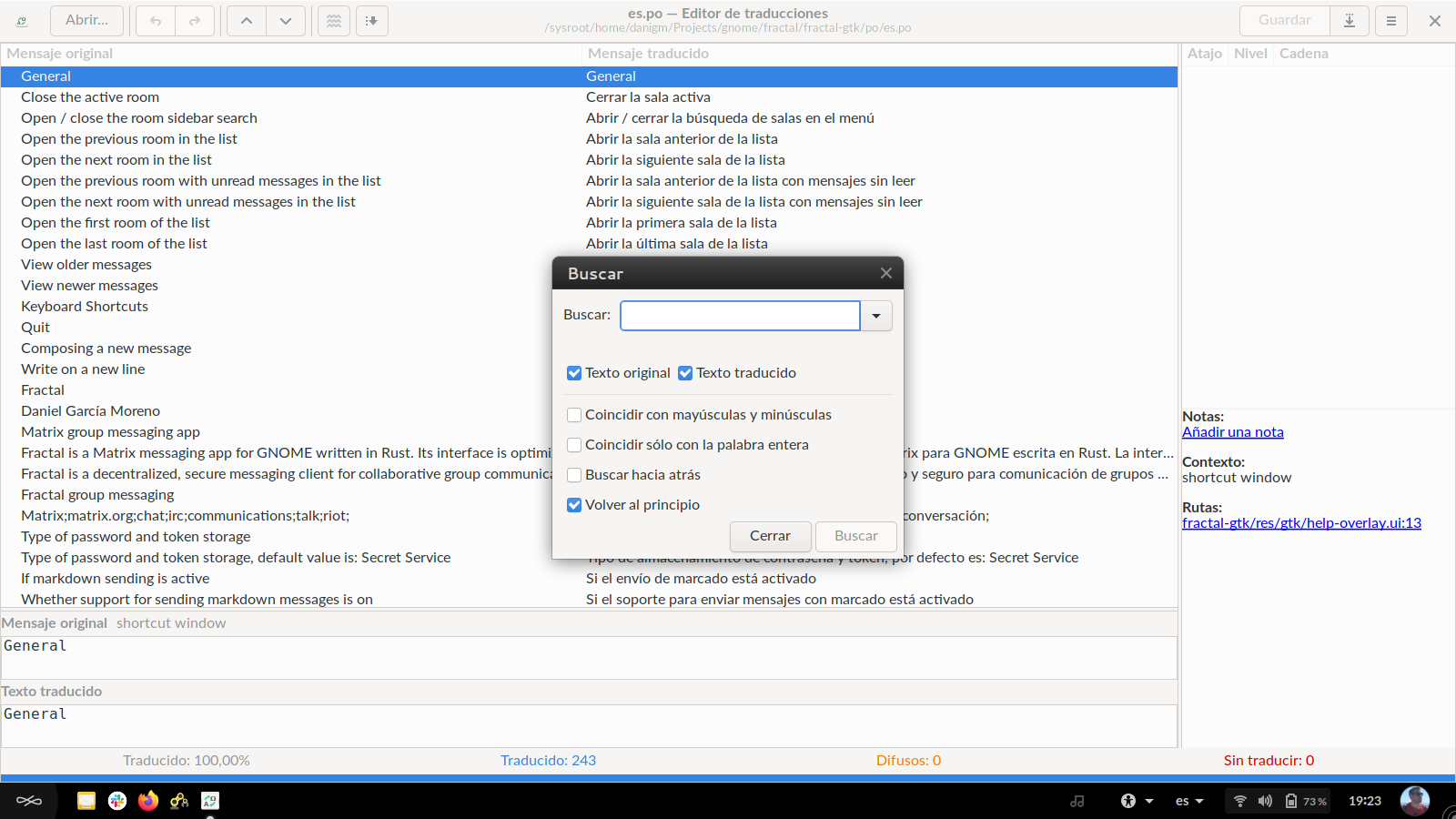This screenshot has width=1456, height=819.
Task: Close the Buscar dialog with X
Action: (x=886, y=273)
